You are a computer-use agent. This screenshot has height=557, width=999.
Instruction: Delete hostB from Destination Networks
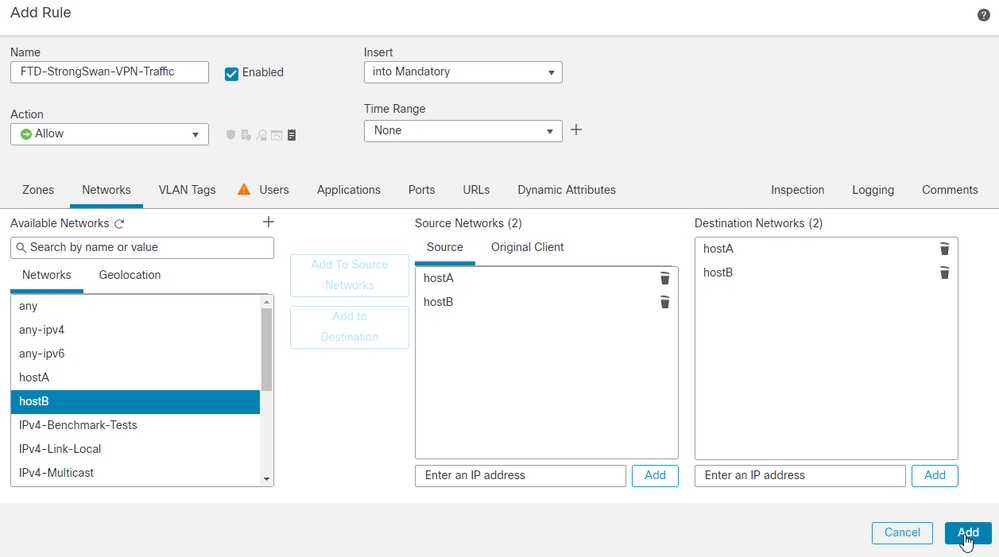click(944, 273)
